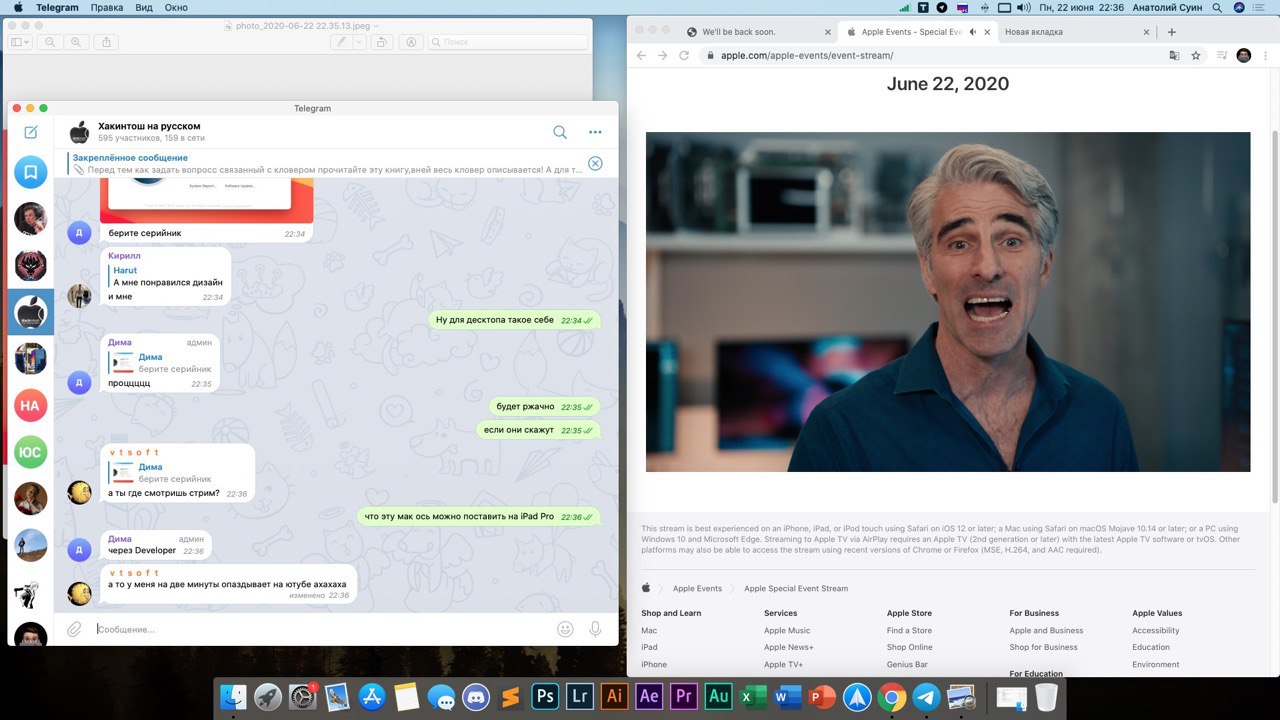Click sender name v t s o f t above стрим question
The height and width of the screenshot is (720, 1280).
coord(134,452)
